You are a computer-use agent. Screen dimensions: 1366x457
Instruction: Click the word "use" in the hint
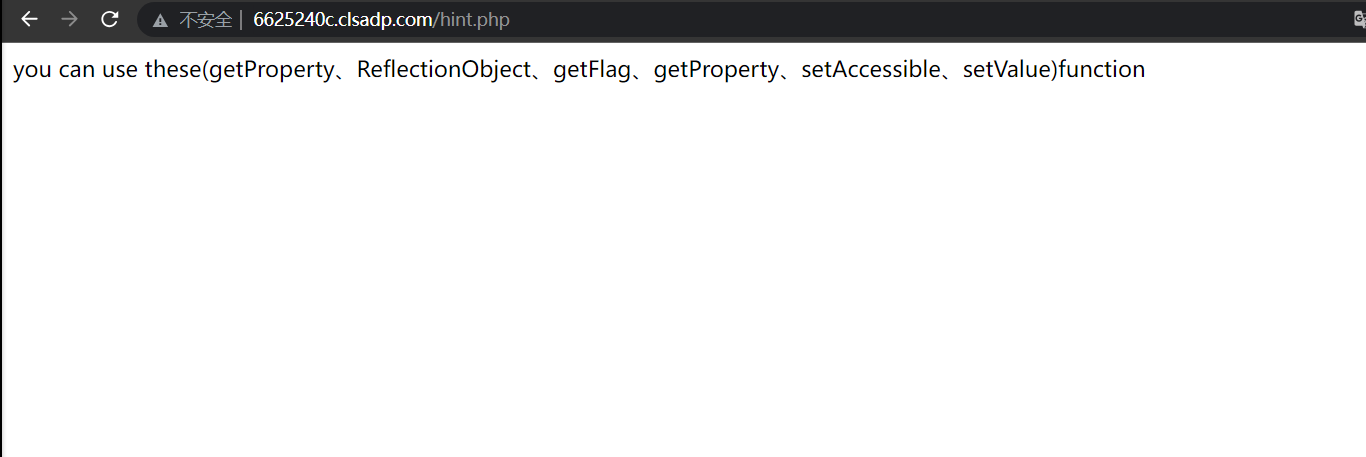[x=120, y=70]
